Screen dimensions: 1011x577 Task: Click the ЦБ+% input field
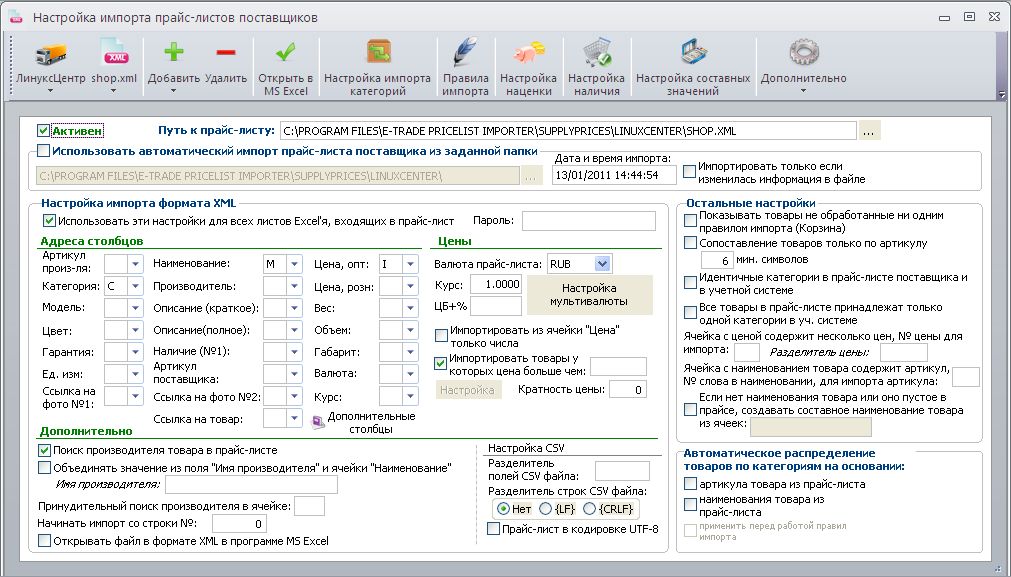pos(496,306)
